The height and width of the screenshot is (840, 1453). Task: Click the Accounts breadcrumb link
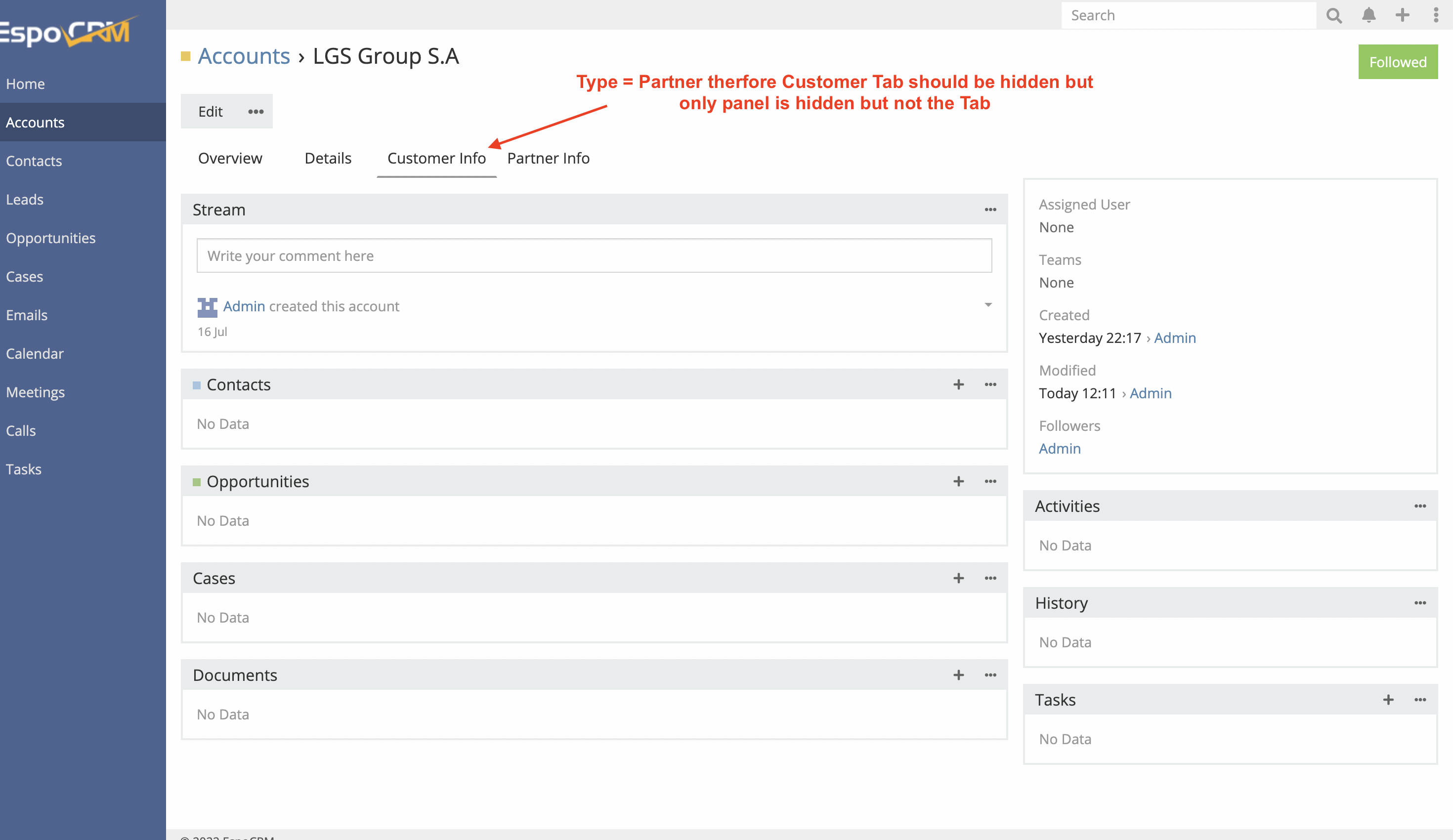[243, 56]
